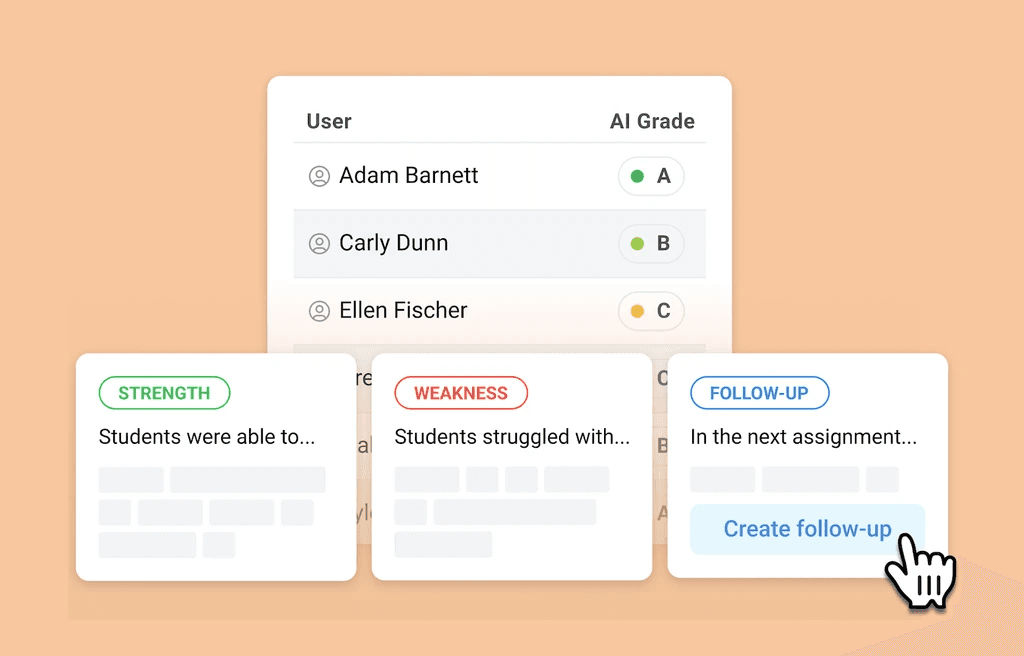Click the yellow dot beside grade C
The image size is (1024, 656).
[x=637, y=311]
